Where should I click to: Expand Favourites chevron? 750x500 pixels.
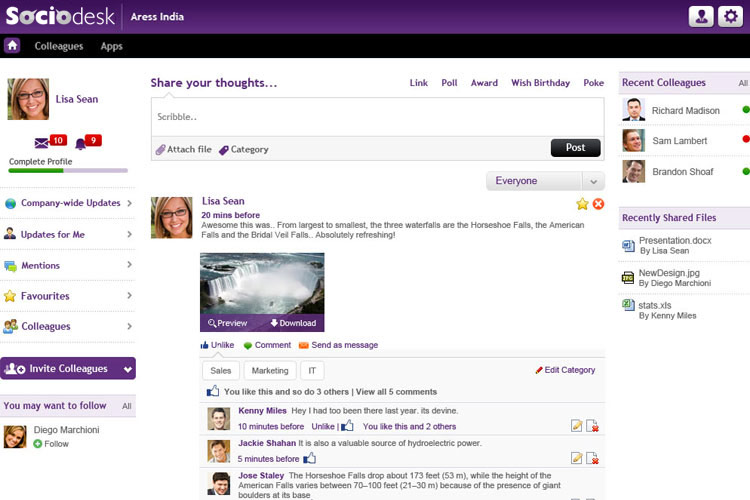pyautogui.click(x=129, y=296)
